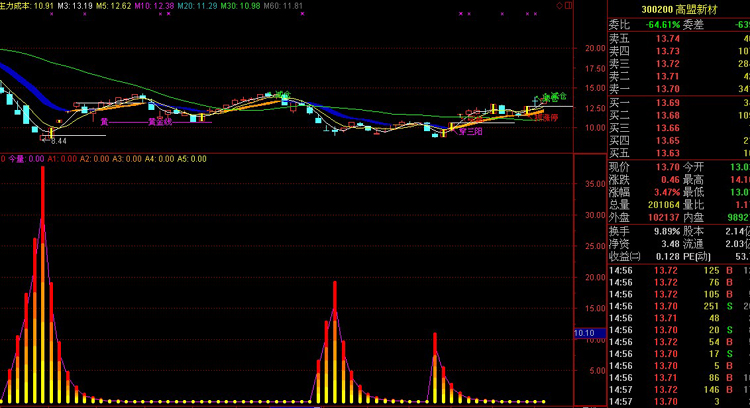Select the 买三 13.66 bid row
This screenshot has width=750, height=408.
click(x=679, y=128)
